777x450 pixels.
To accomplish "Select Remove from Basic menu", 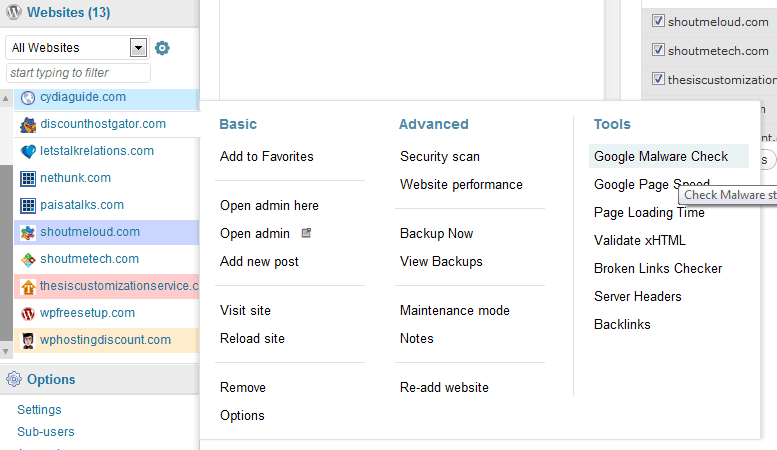I will tap(243, 388).
